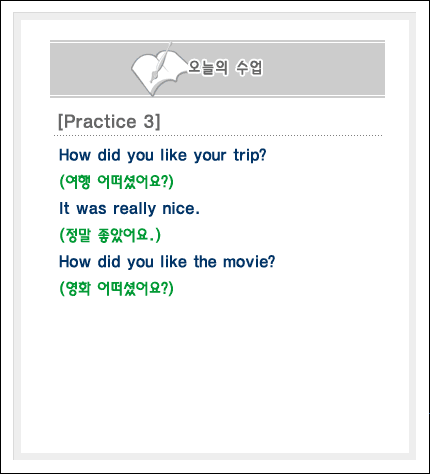430x474 pixels.
Task: Click the word 'really' in the answer line
Action: (x=134, y=209)
